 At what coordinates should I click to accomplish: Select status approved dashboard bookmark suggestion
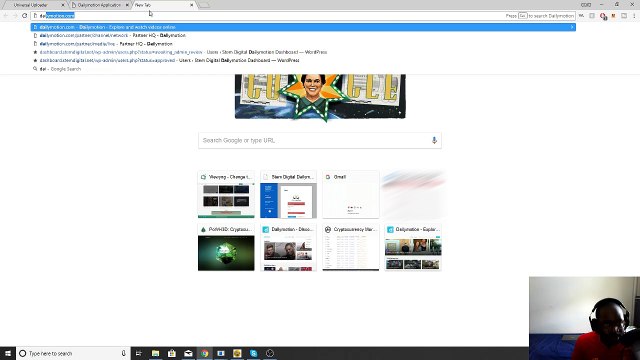click(x=303, y=60)
